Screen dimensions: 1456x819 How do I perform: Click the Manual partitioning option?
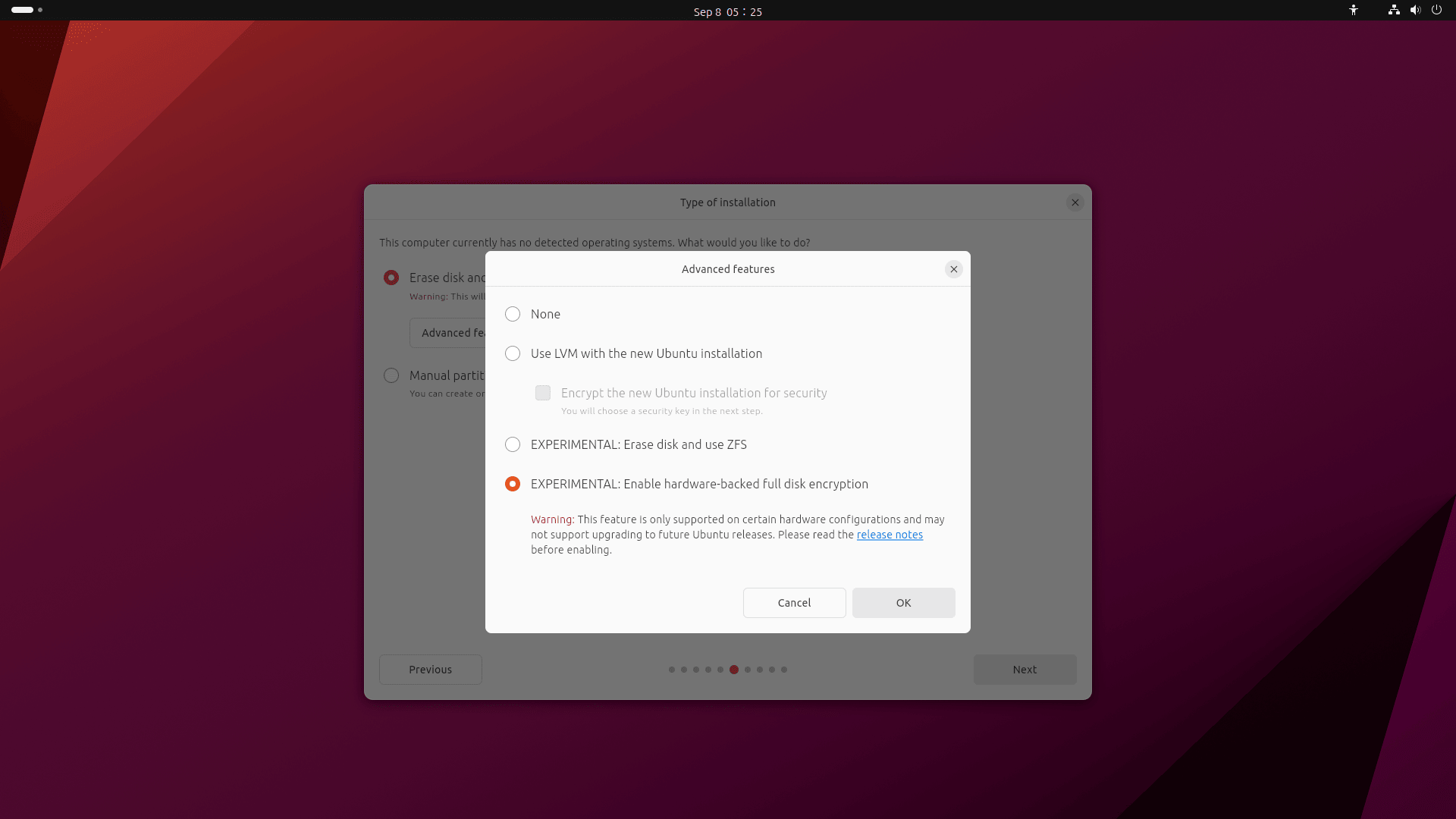(391, 375)
